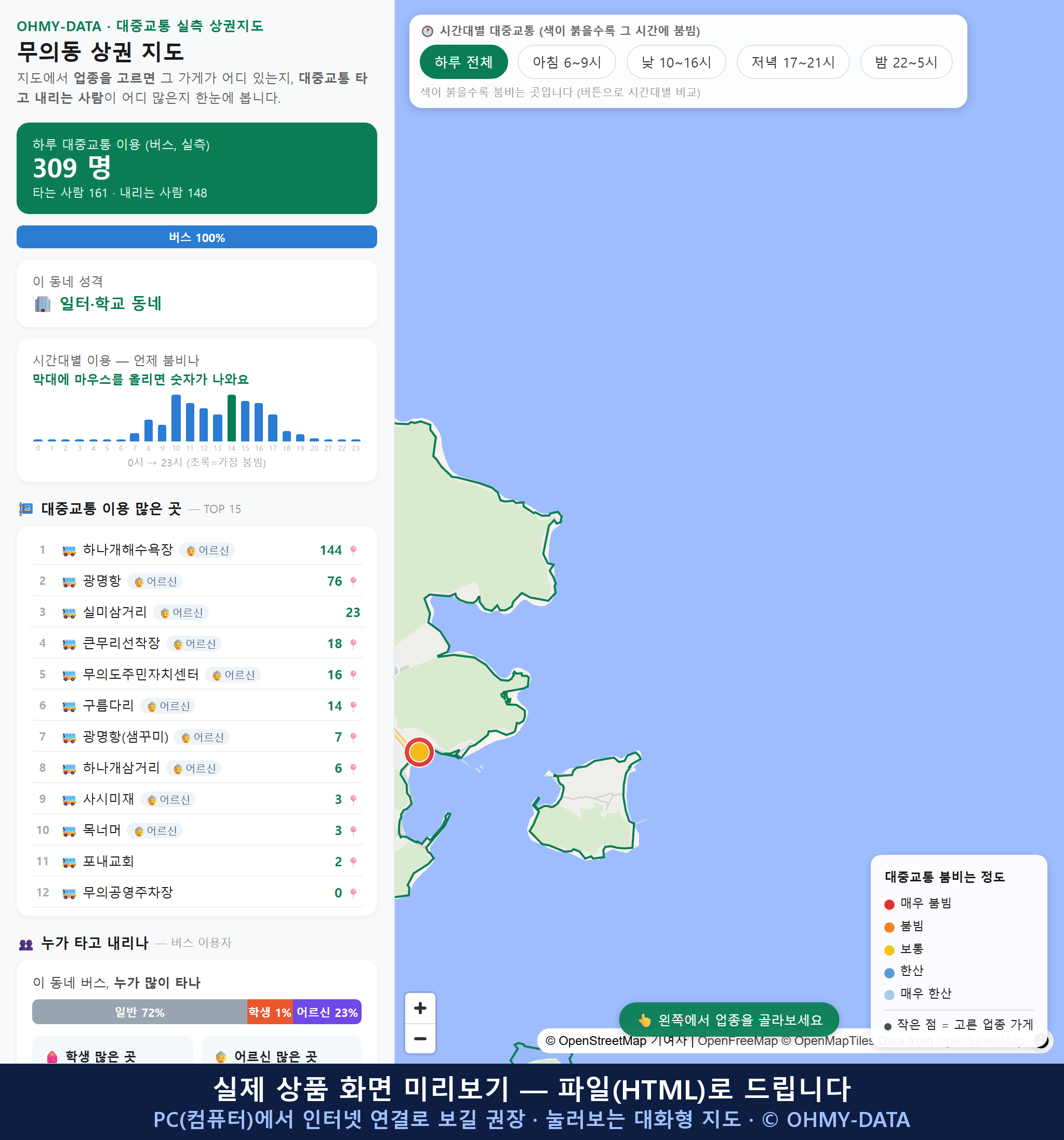Click the pin icon in 광명항 76 row
Viewport: 1064px width, 1140px height.
tap(353, 582)
